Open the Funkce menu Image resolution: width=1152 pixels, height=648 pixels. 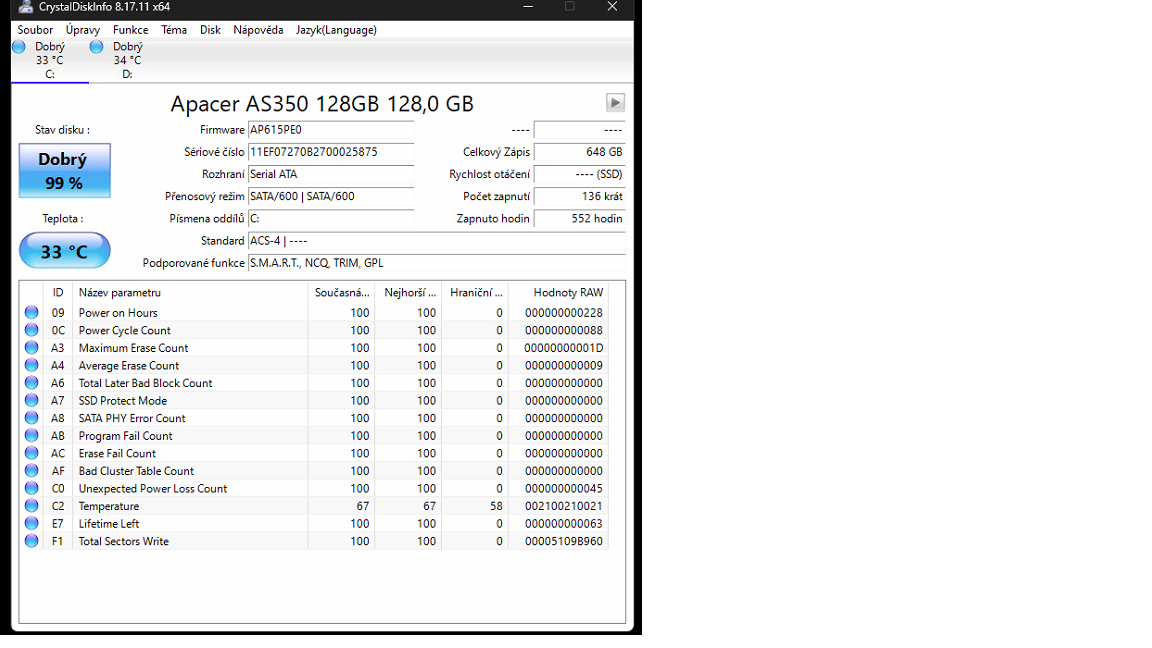[131, 30]
